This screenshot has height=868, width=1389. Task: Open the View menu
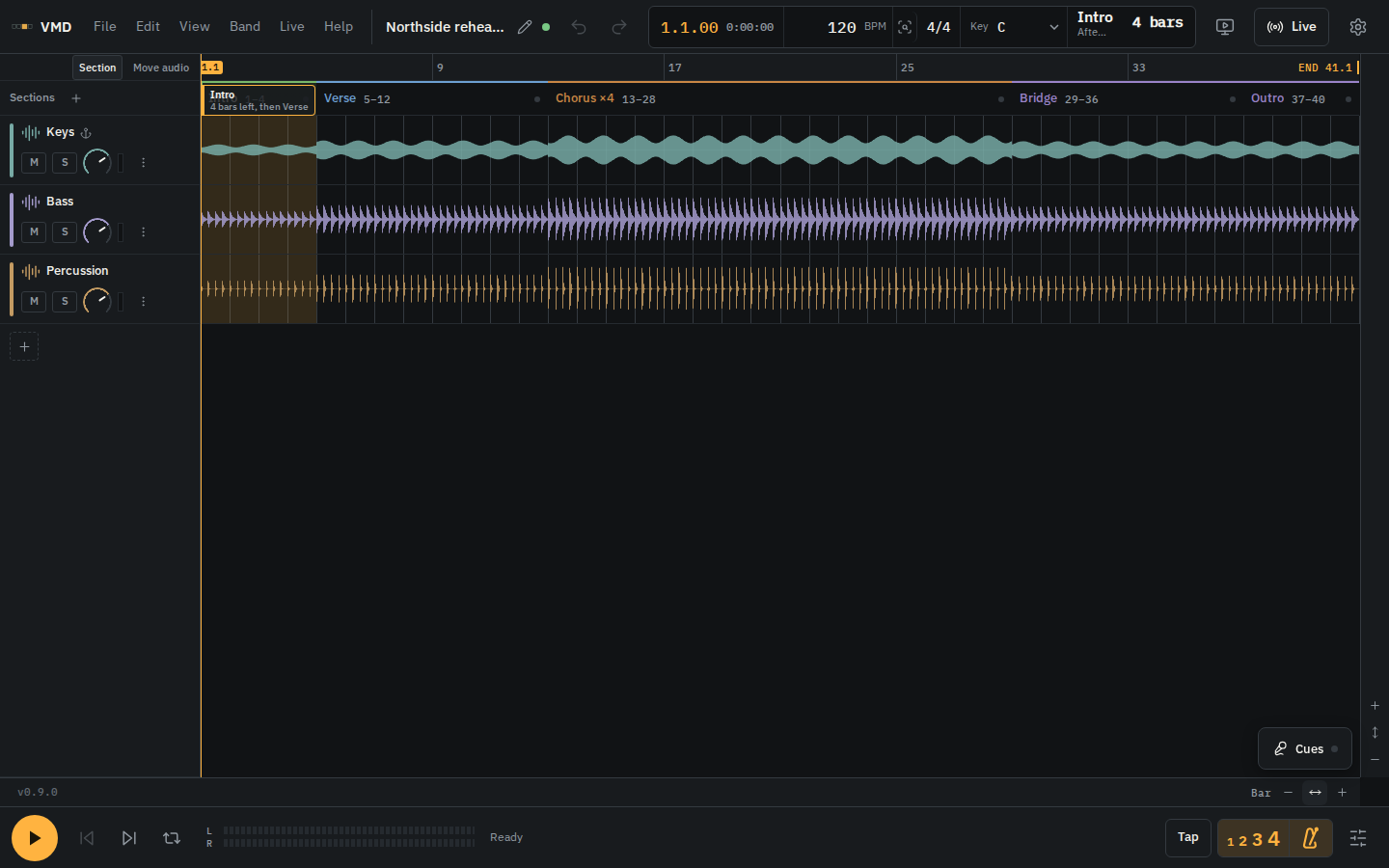[x=194, y=27]
